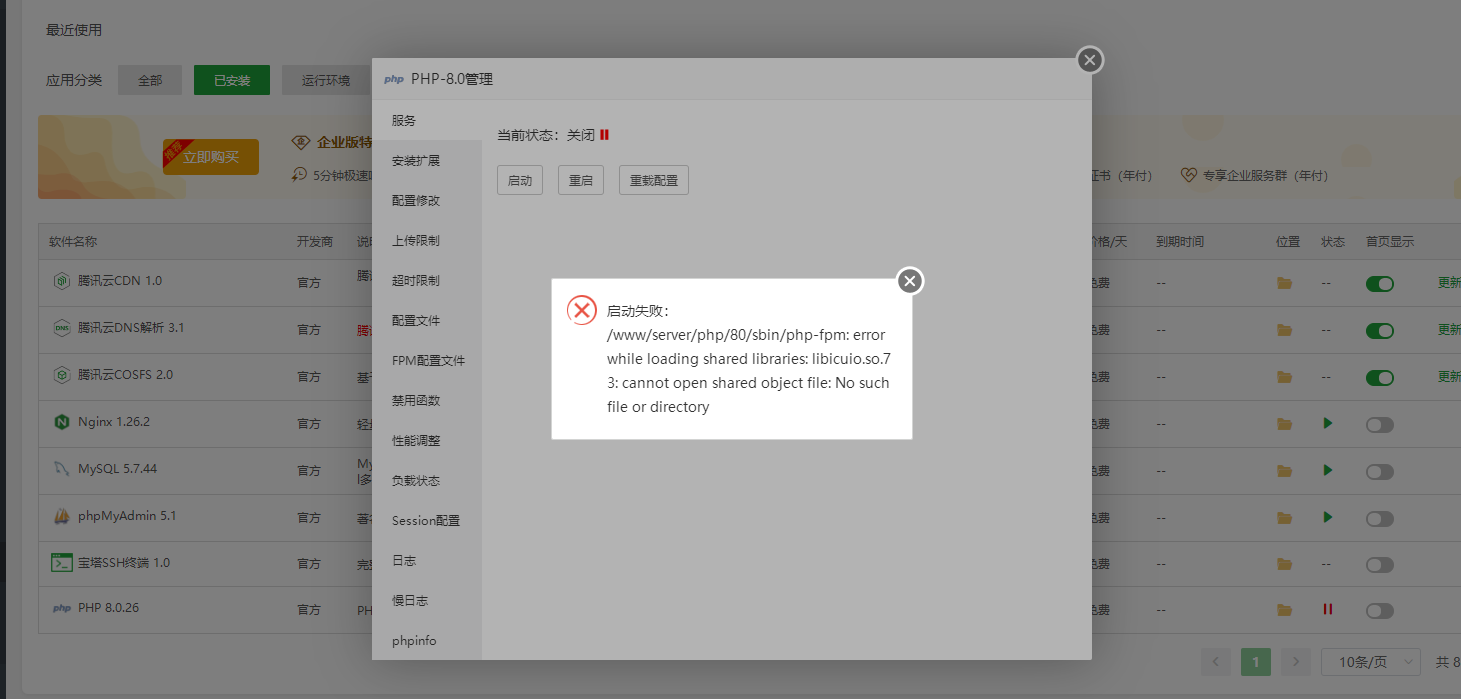Screen dimensions: 1461x699
Task: Open folder location for SSH terminal row
Action: point(1284,564)
